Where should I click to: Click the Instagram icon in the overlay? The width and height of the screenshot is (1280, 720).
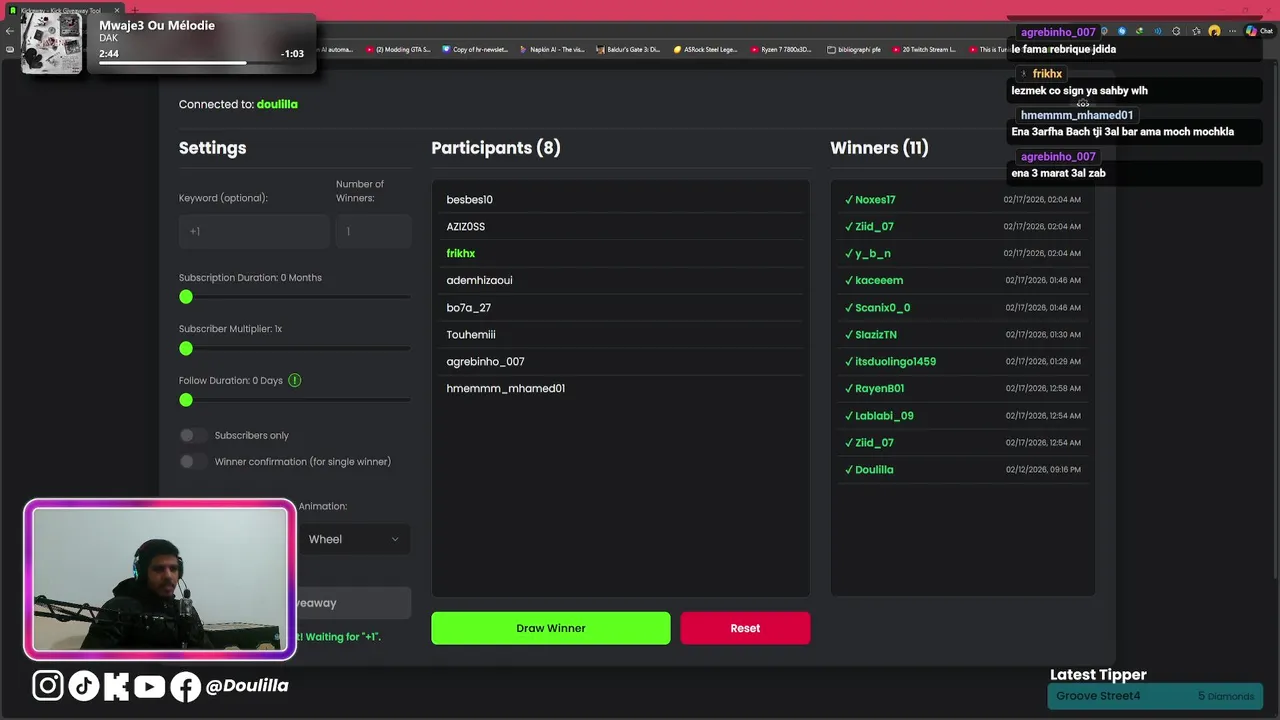pyautogui.click(x=47, y=685)
